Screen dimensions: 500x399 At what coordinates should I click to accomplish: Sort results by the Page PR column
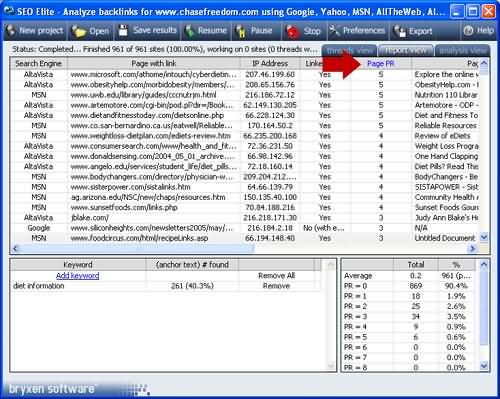pos(381,63)
